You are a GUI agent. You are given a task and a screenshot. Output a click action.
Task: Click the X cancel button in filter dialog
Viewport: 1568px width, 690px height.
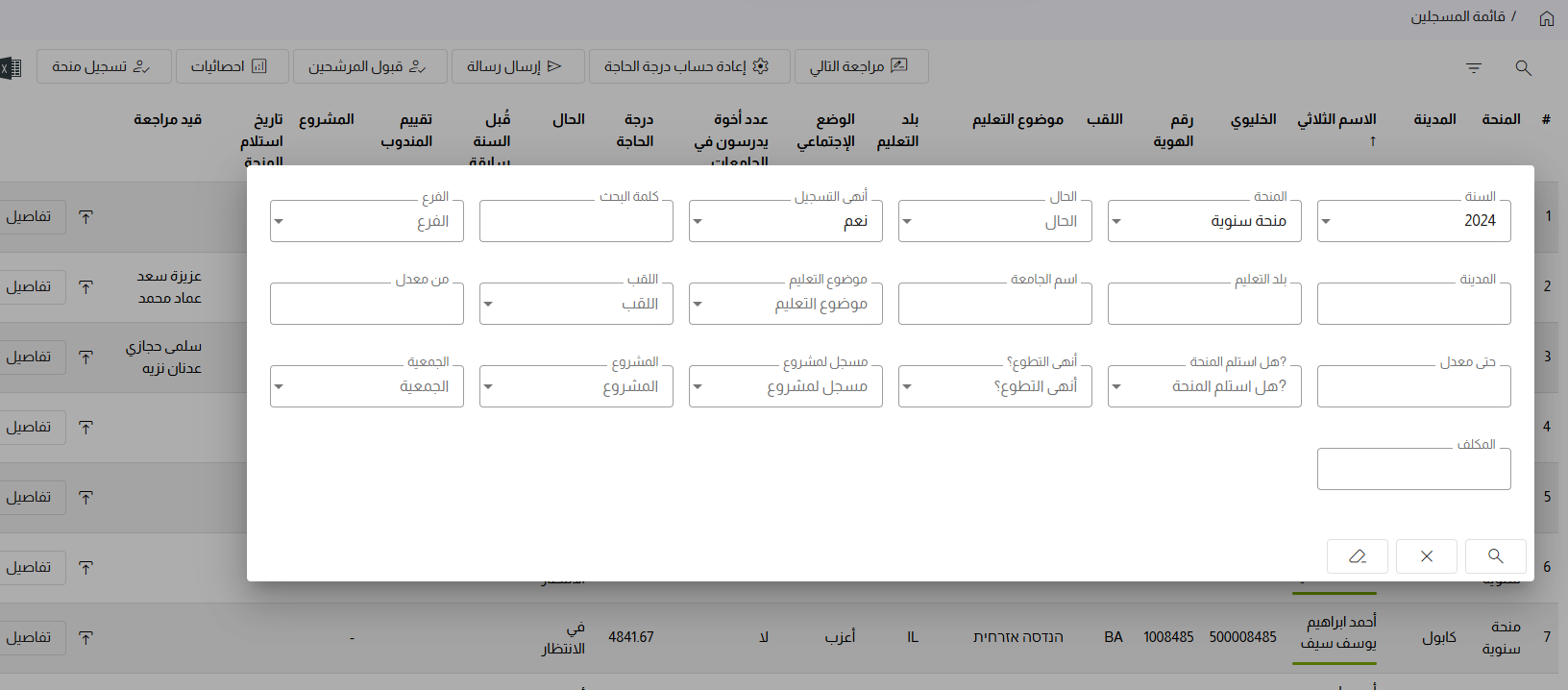[x=1426, y=556]
